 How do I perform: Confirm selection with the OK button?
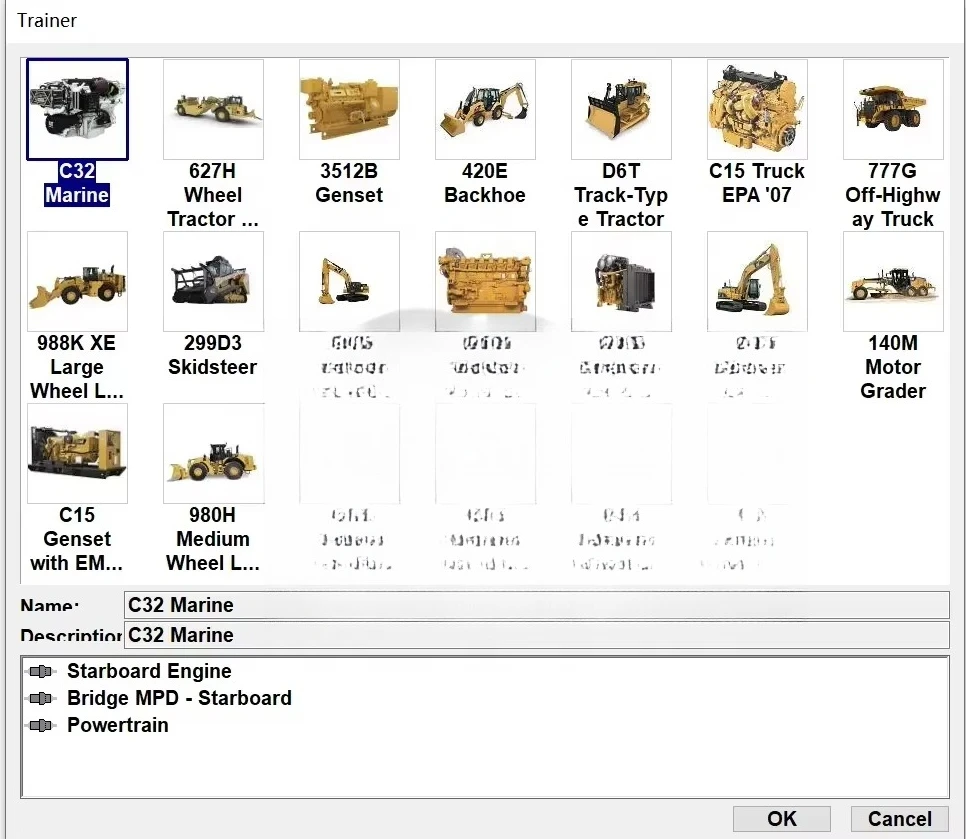click(x=782, y=819)
